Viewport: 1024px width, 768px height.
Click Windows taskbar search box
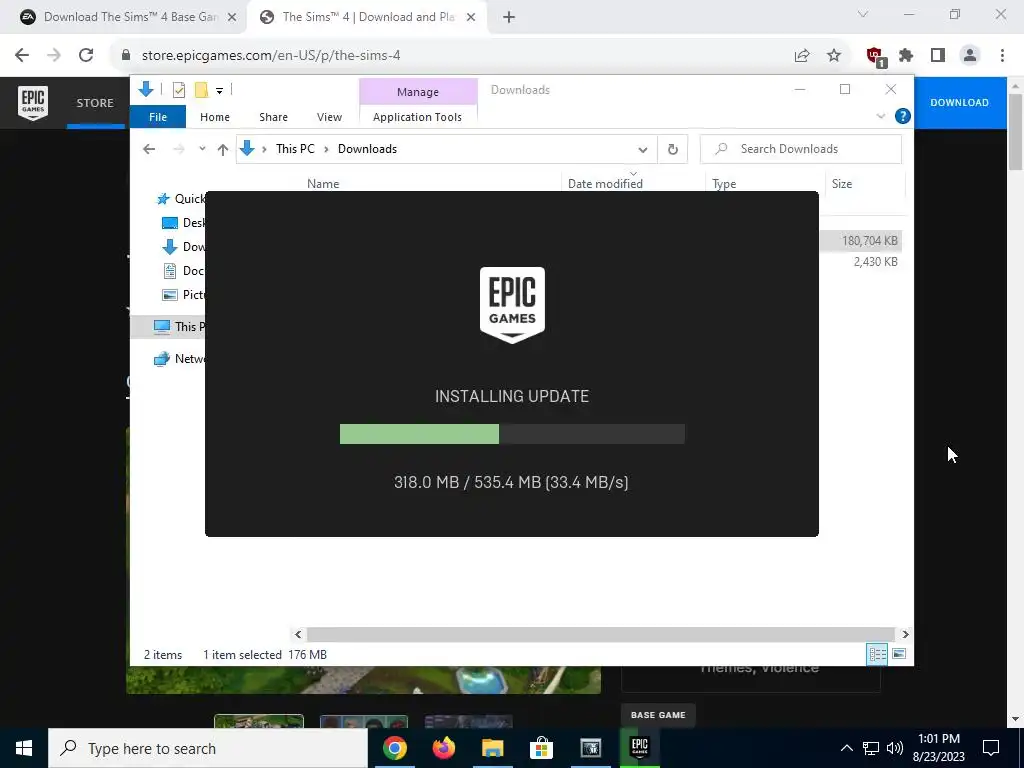coord(208,748)
